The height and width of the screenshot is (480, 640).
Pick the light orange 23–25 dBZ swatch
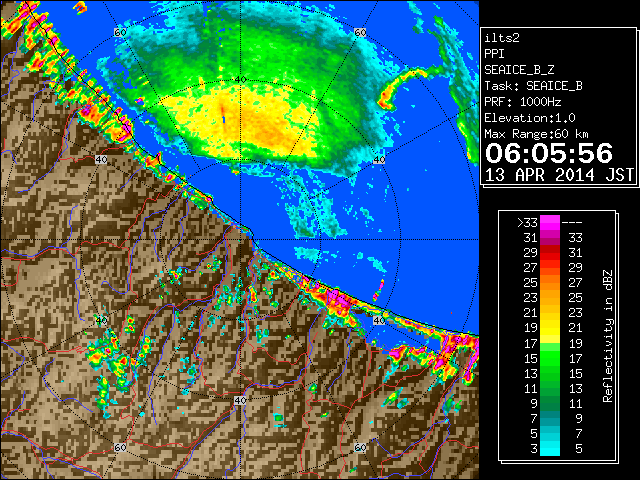click(550, 298)
